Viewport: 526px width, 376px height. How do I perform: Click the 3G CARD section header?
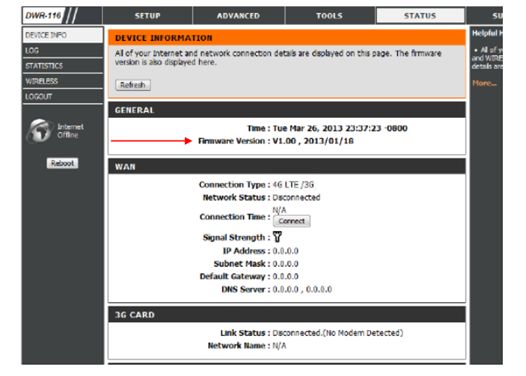(x=287, y=315)
